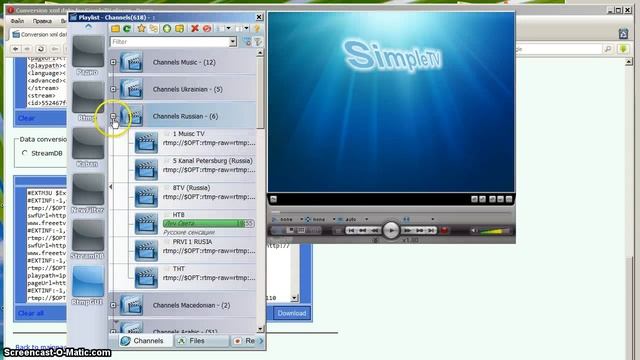
Task: Open the 'auto' dropdown in player
Action: point(366,219)
